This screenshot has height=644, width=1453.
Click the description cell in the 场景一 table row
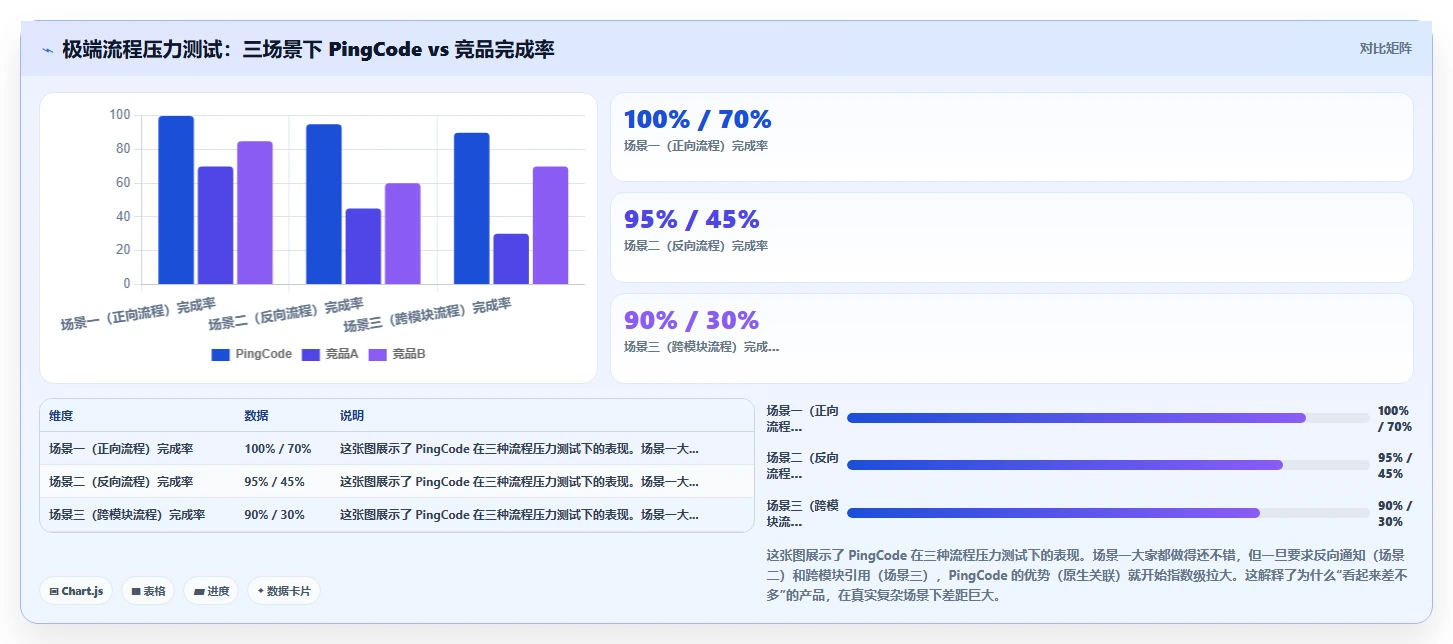point(519,449)
